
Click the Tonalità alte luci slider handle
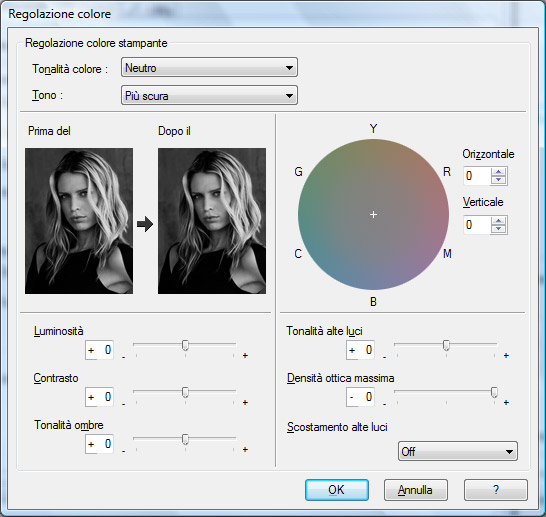[x=446, y=345]
